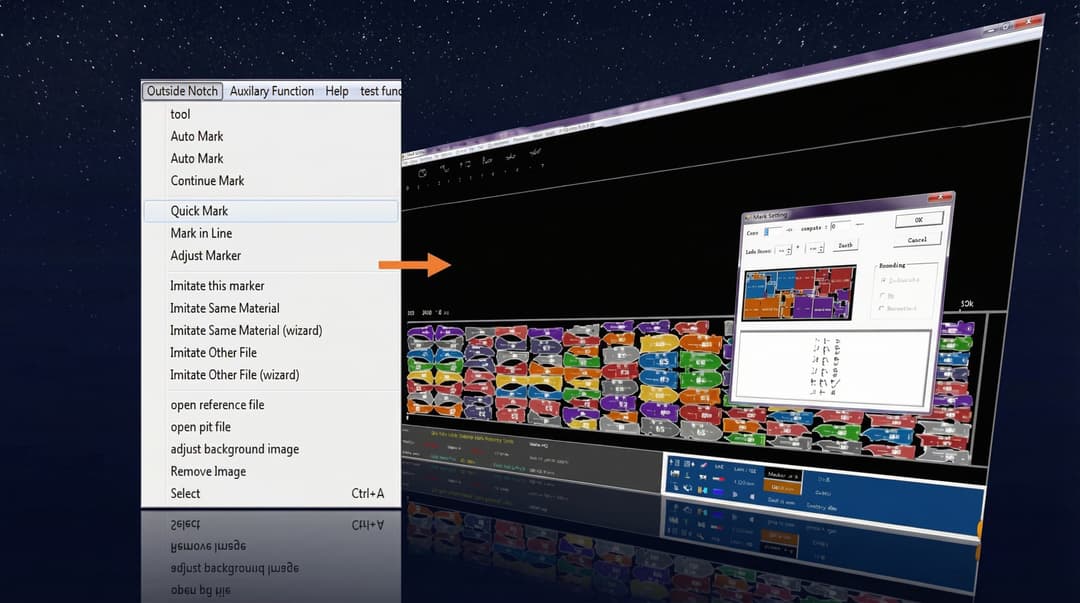Image resolution: width=1080 pixels, height=603 pixels.
Task: Select first radio option under Rounding
Action: click(882, 280)
